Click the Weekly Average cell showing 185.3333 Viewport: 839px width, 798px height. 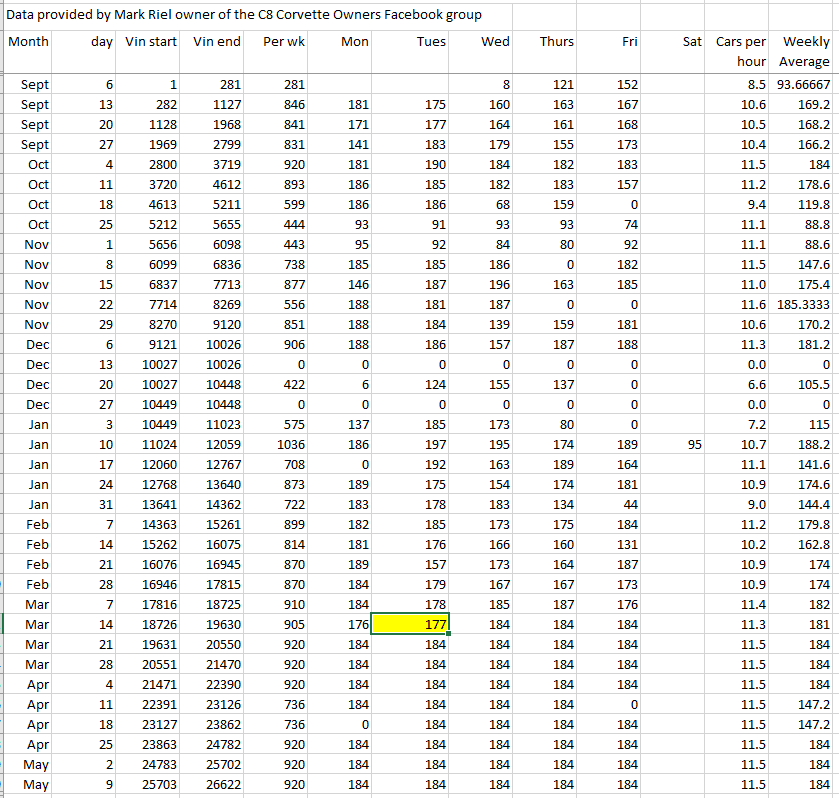pyautogui.click(x=805, y=305)
